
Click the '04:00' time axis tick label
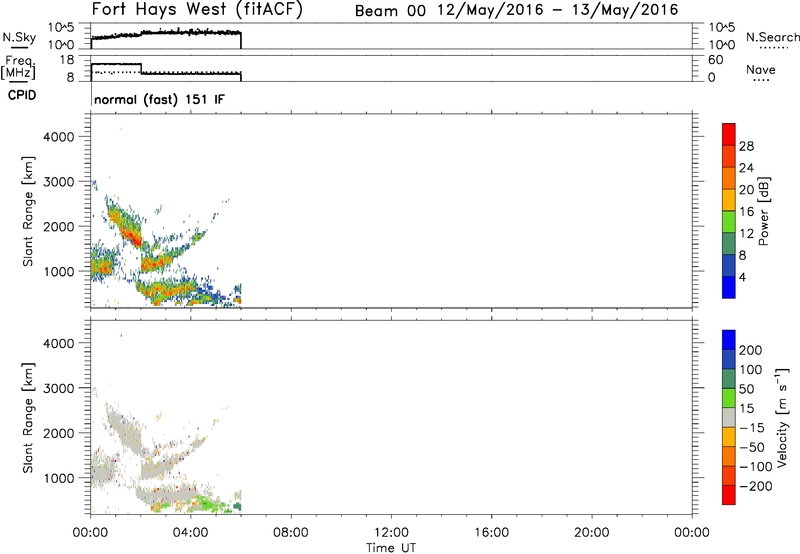click(190, 533)
